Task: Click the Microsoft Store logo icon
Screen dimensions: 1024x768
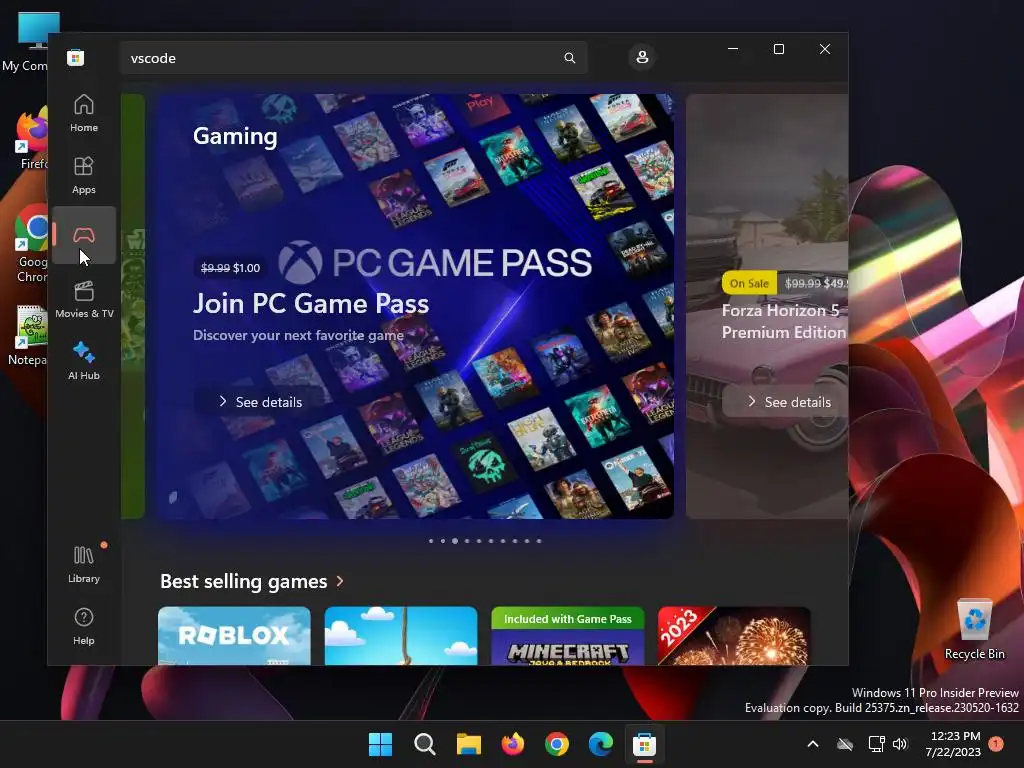Action: 76,57
